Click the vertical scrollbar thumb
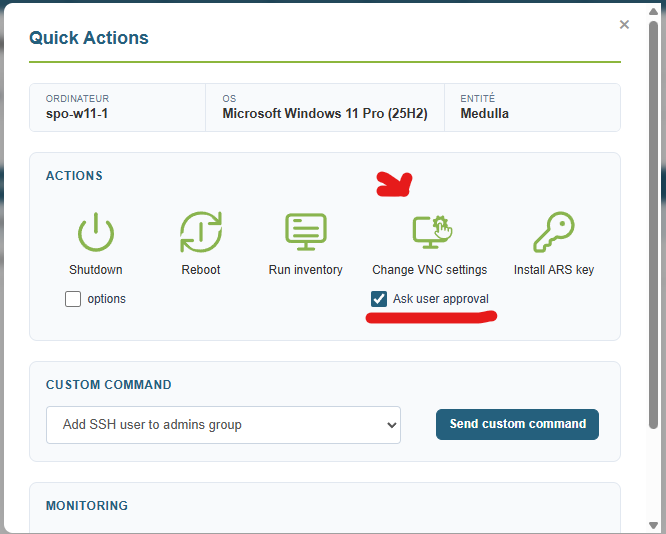 654,225
